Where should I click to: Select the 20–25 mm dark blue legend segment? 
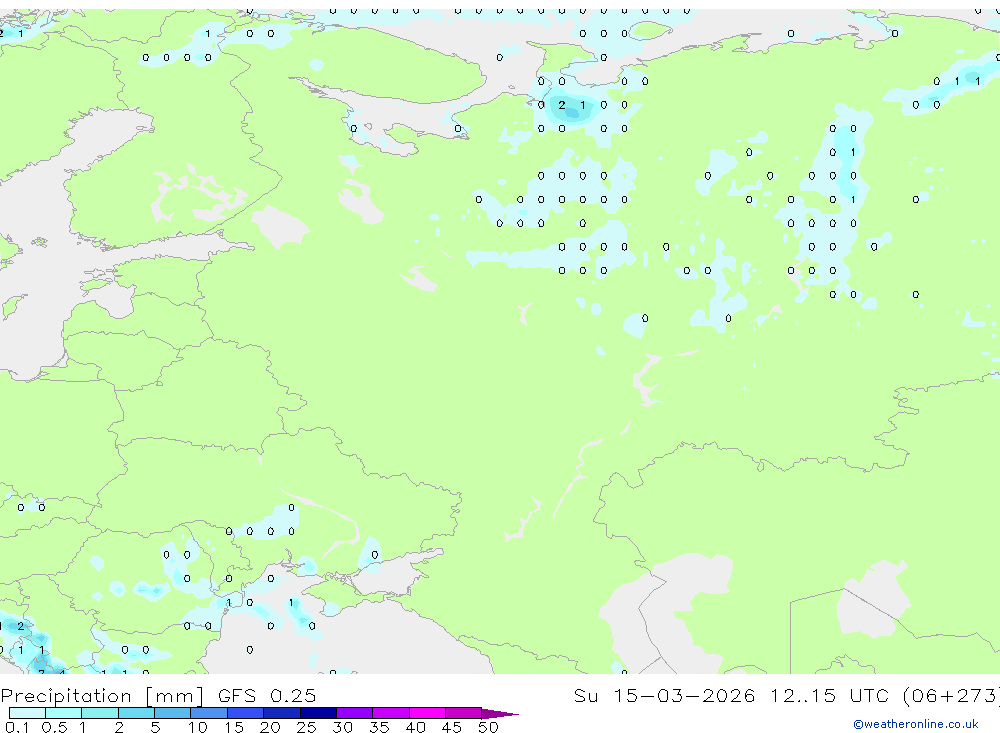[282, 713]
